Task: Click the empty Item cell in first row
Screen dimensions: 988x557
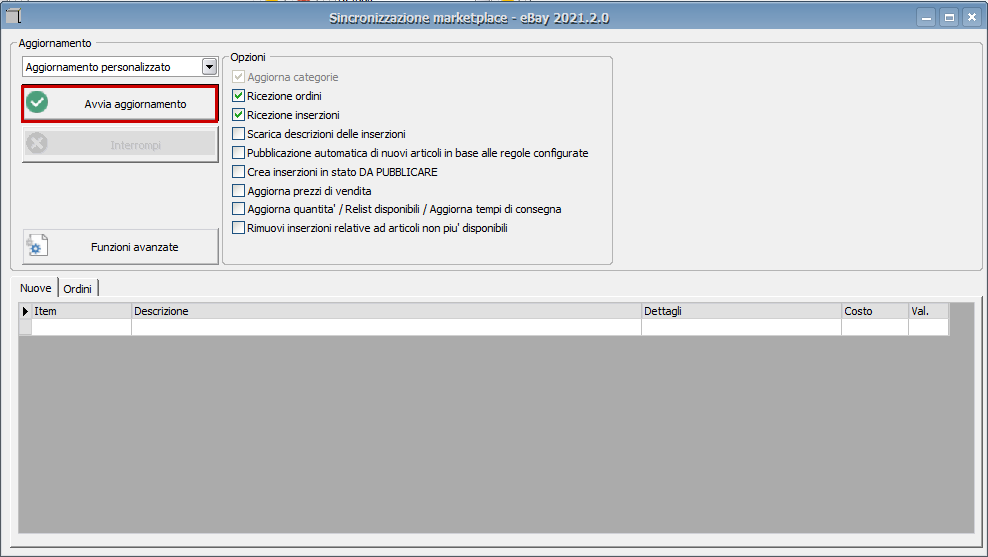Action: (x=81, y=327)
